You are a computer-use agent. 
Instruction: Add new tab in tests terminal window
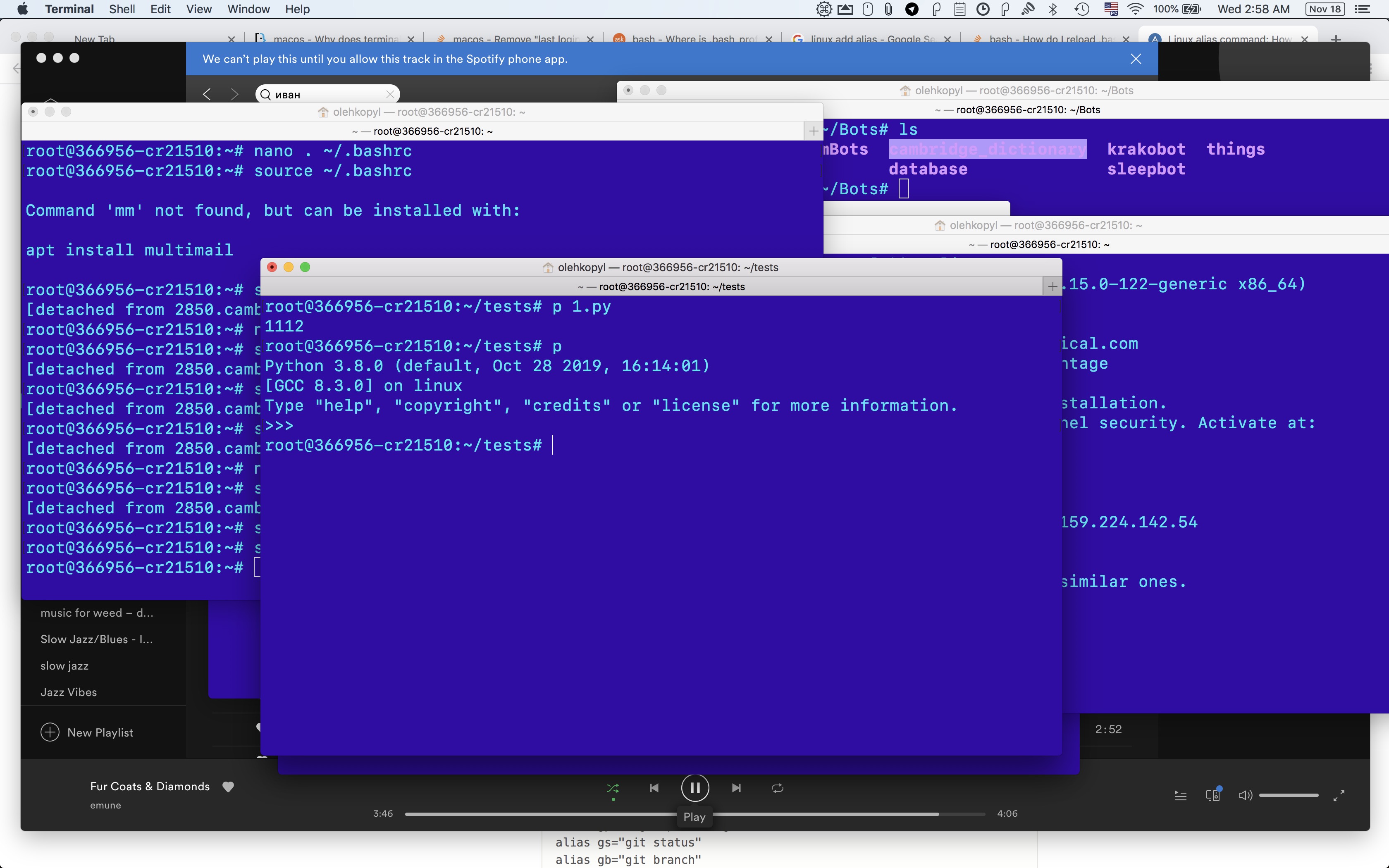pos(1052,286)
